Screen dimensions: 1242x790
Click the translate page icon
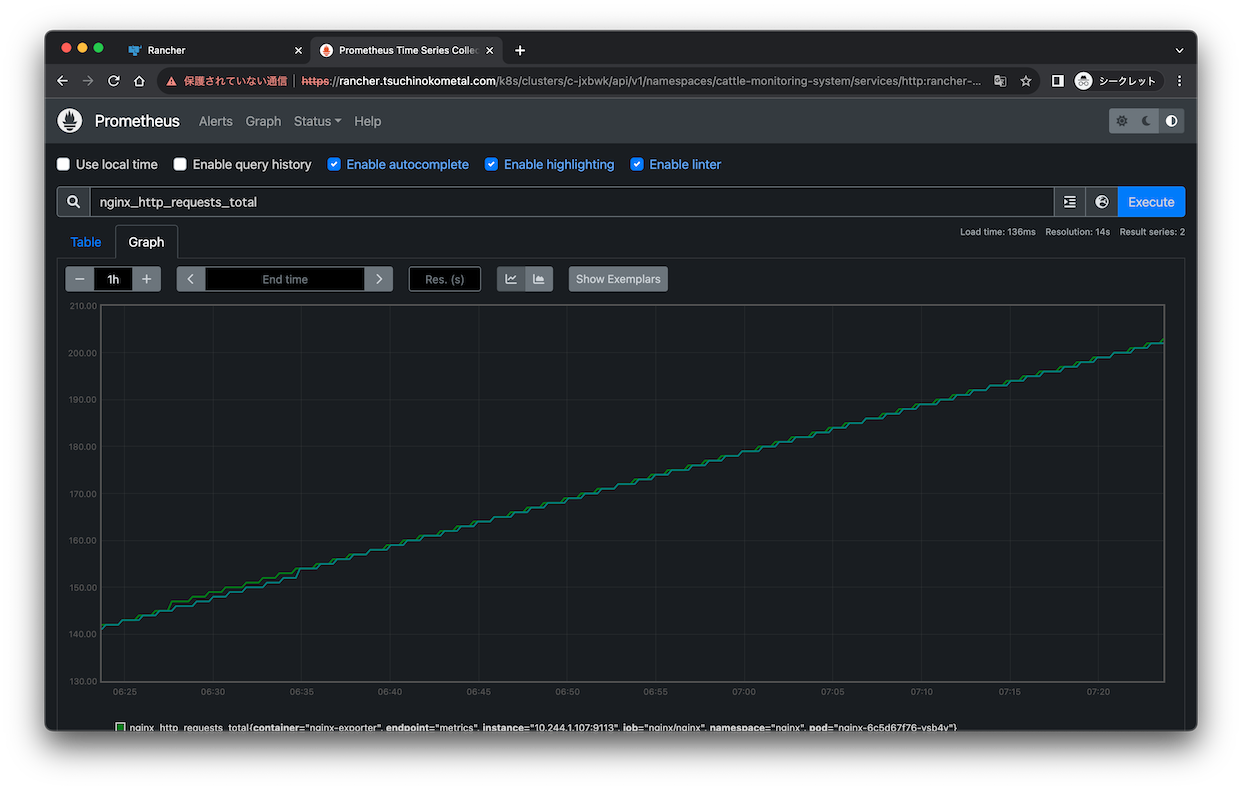[1000, 81]
